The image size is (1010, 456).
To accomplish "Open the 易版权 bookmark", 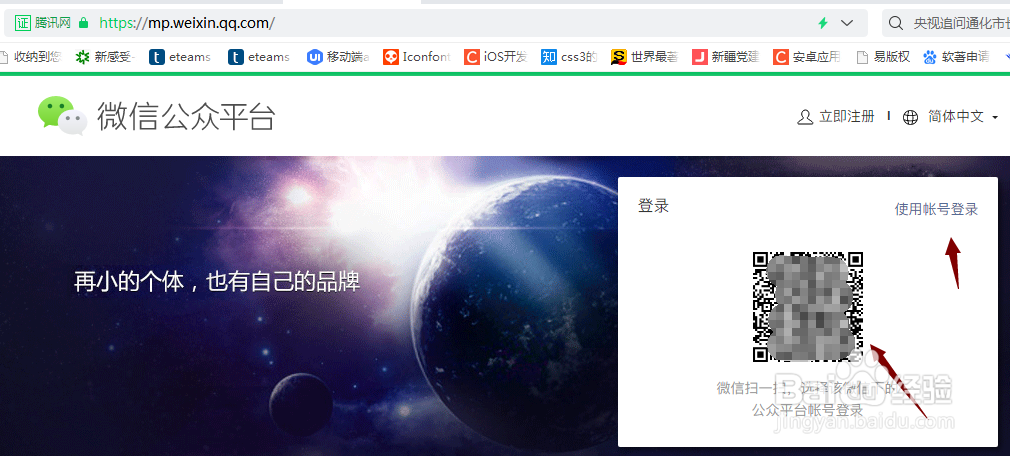I will (x=882, y=57).
